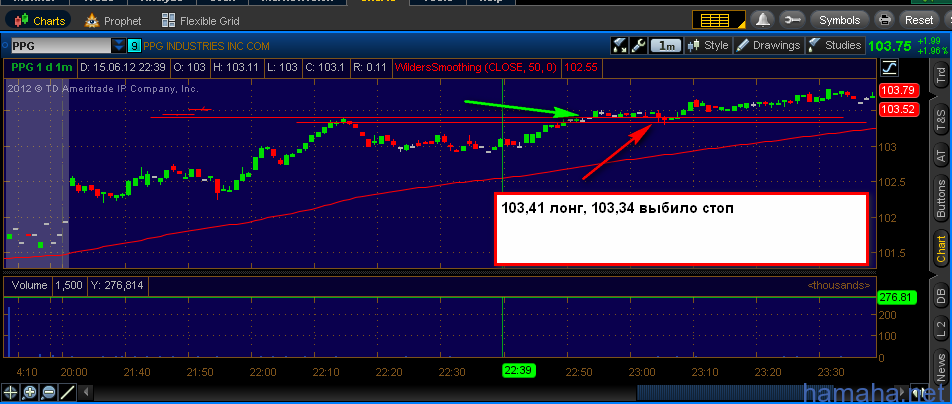Click the Symbols button
This screenshot has width=952, height=404.
839,20
